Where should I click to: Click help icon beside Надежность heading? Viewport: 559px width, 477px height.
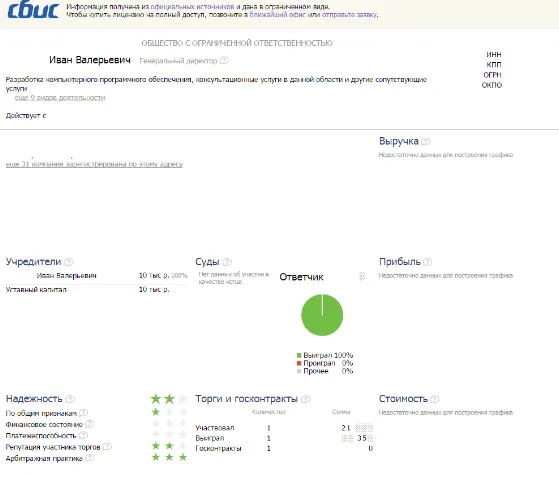point(70,399)
